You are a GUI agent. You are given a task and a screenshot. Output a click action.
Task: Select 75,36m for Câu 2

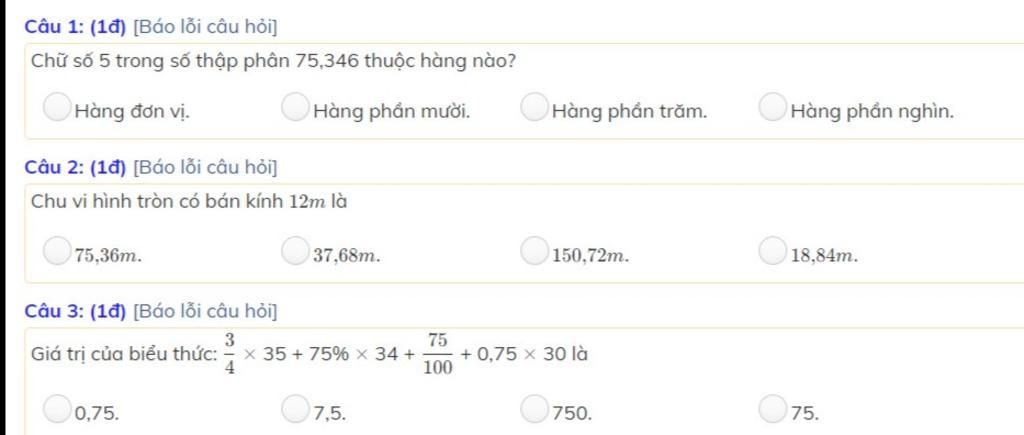point(56,251)
